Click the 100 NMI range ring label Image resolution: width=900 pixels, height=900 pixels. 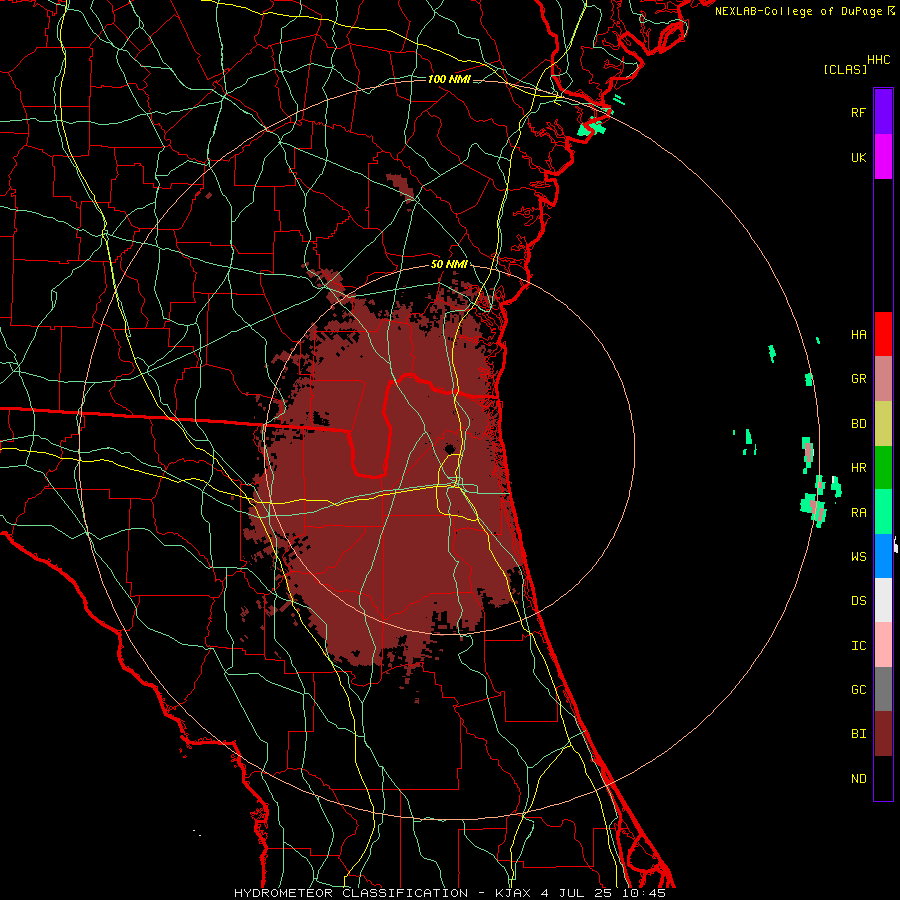click(449, 79)
